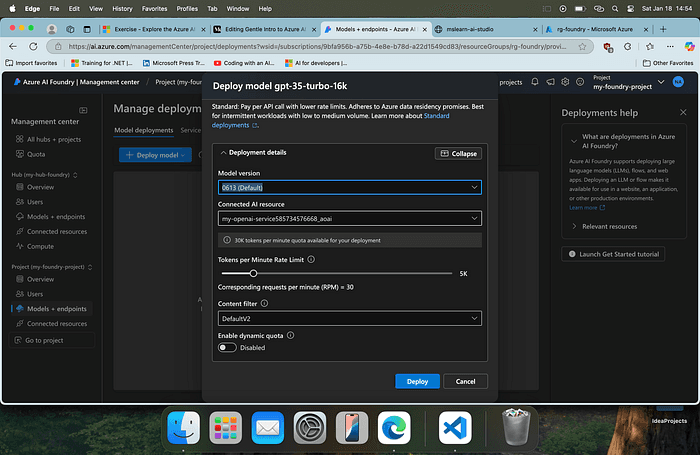Viewport: 700px width, 455px height.
Task: Show info for Tokens per Minute Rate Limit
Action: click(311, 259)
